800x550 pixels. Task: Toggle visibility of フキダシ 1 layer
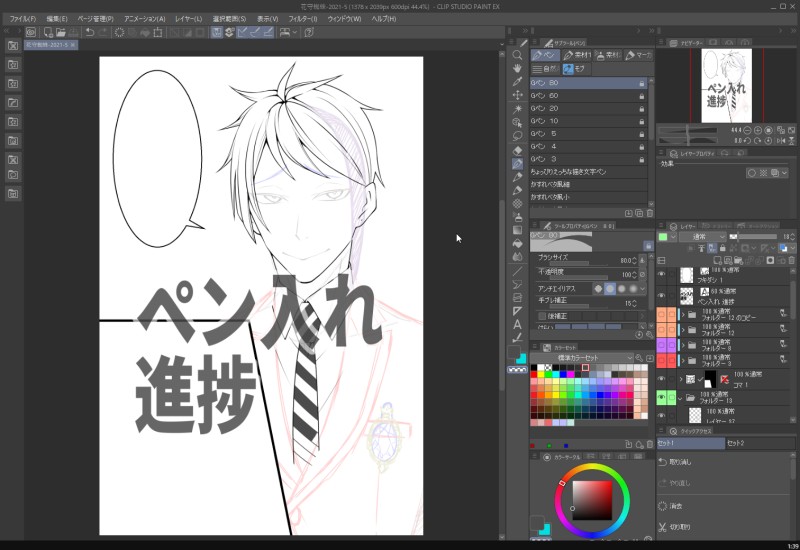pyautogui.click(x=662, y=275)
